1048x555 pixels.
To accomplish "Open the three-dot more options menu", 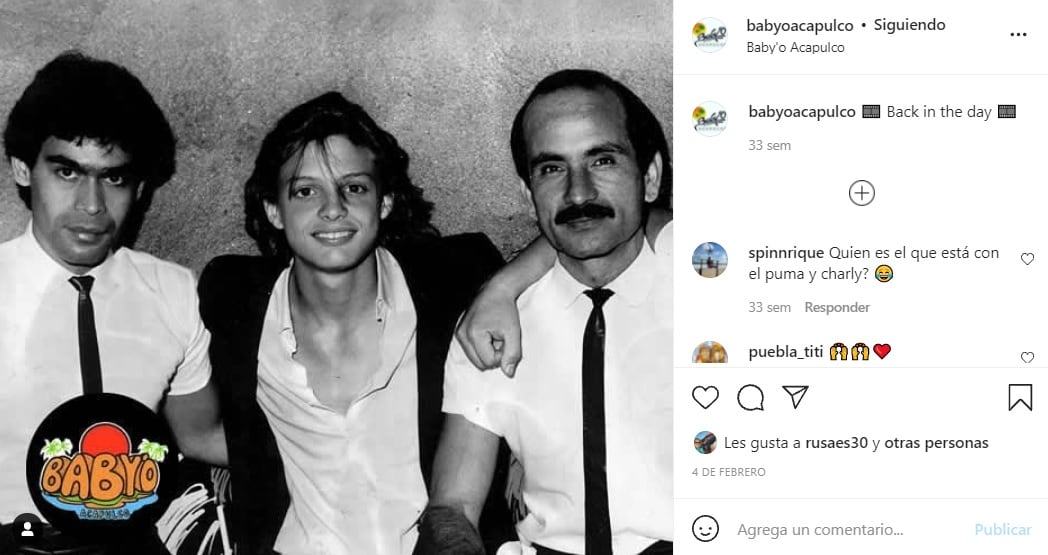I will tap(1018, 35).
